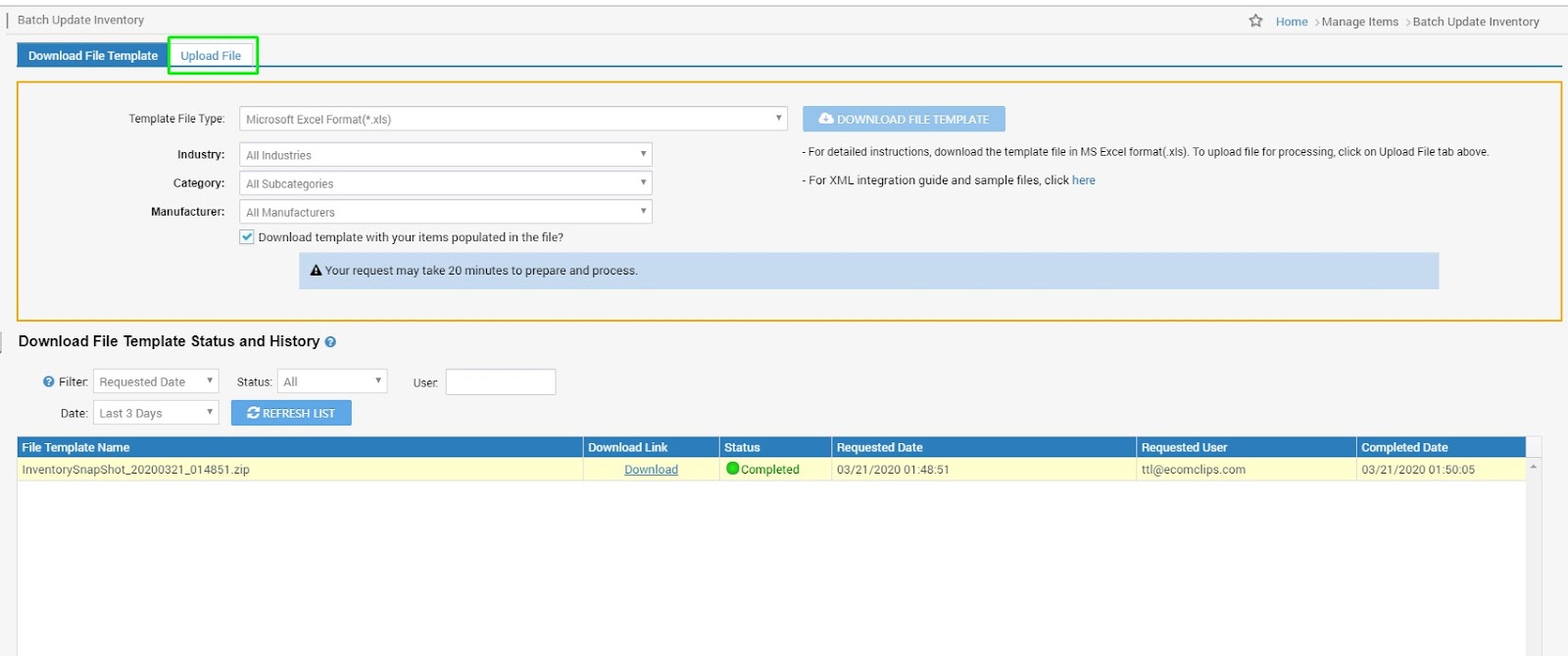Image resolution: width=1568 pixels, height=656 pixels.
Task: Open Date Last 3 Days dropdown
Action: click(x=156, y=413)
